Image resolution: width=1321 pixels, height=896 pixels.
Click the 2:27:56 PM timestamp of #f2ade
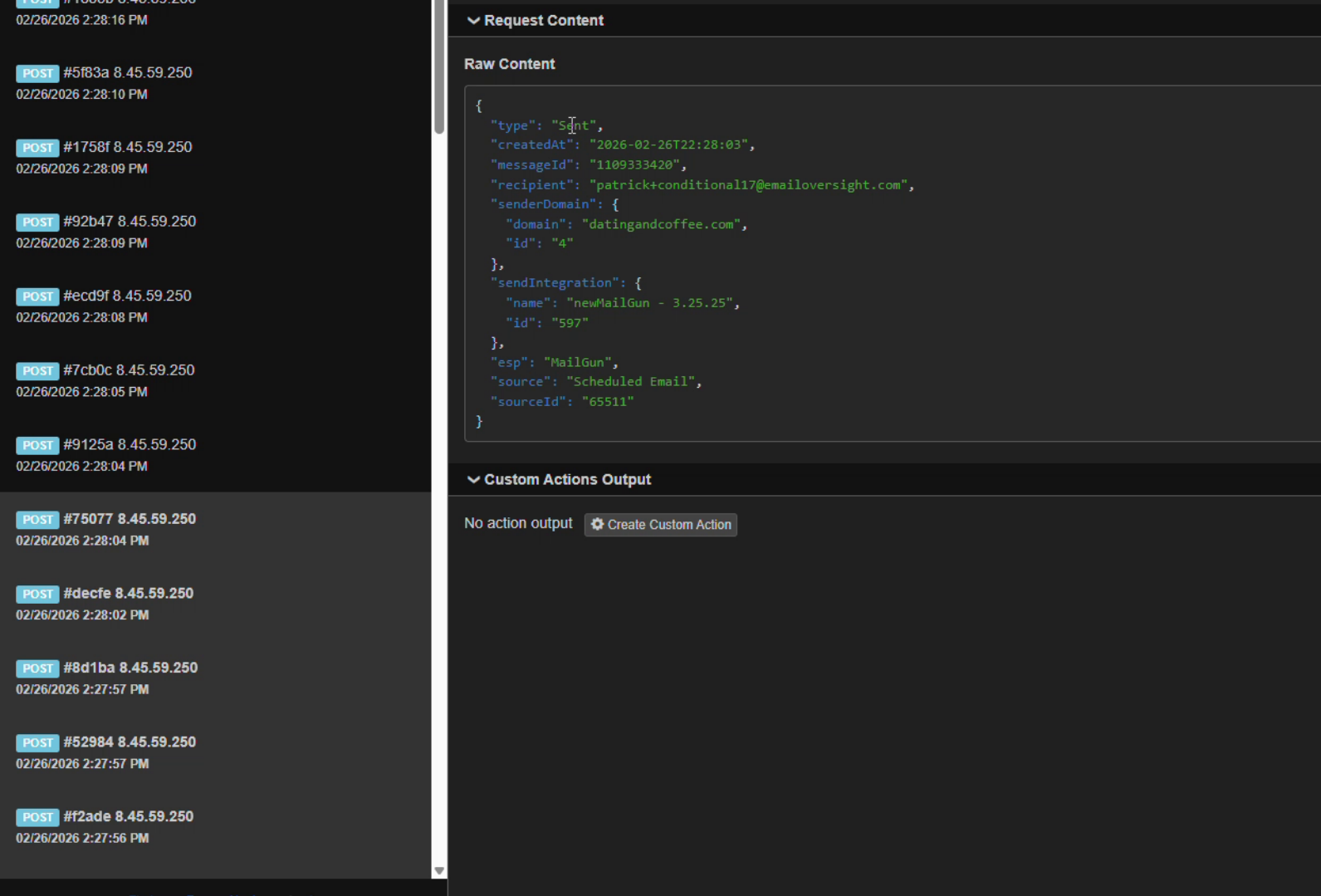point(81,838)
